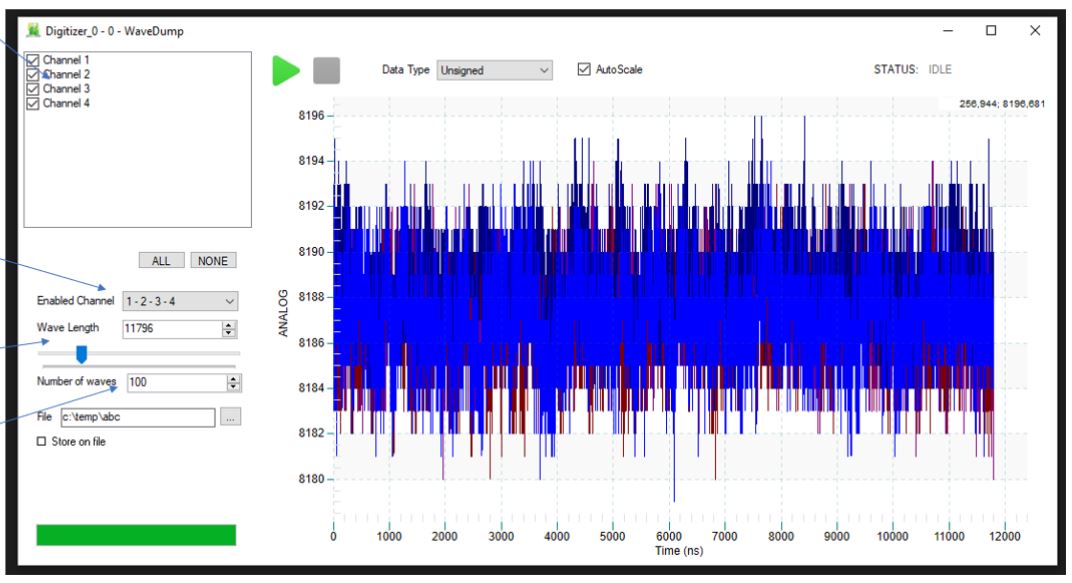Decrease Wave Length with down arrow

click(x=229, y=333)
